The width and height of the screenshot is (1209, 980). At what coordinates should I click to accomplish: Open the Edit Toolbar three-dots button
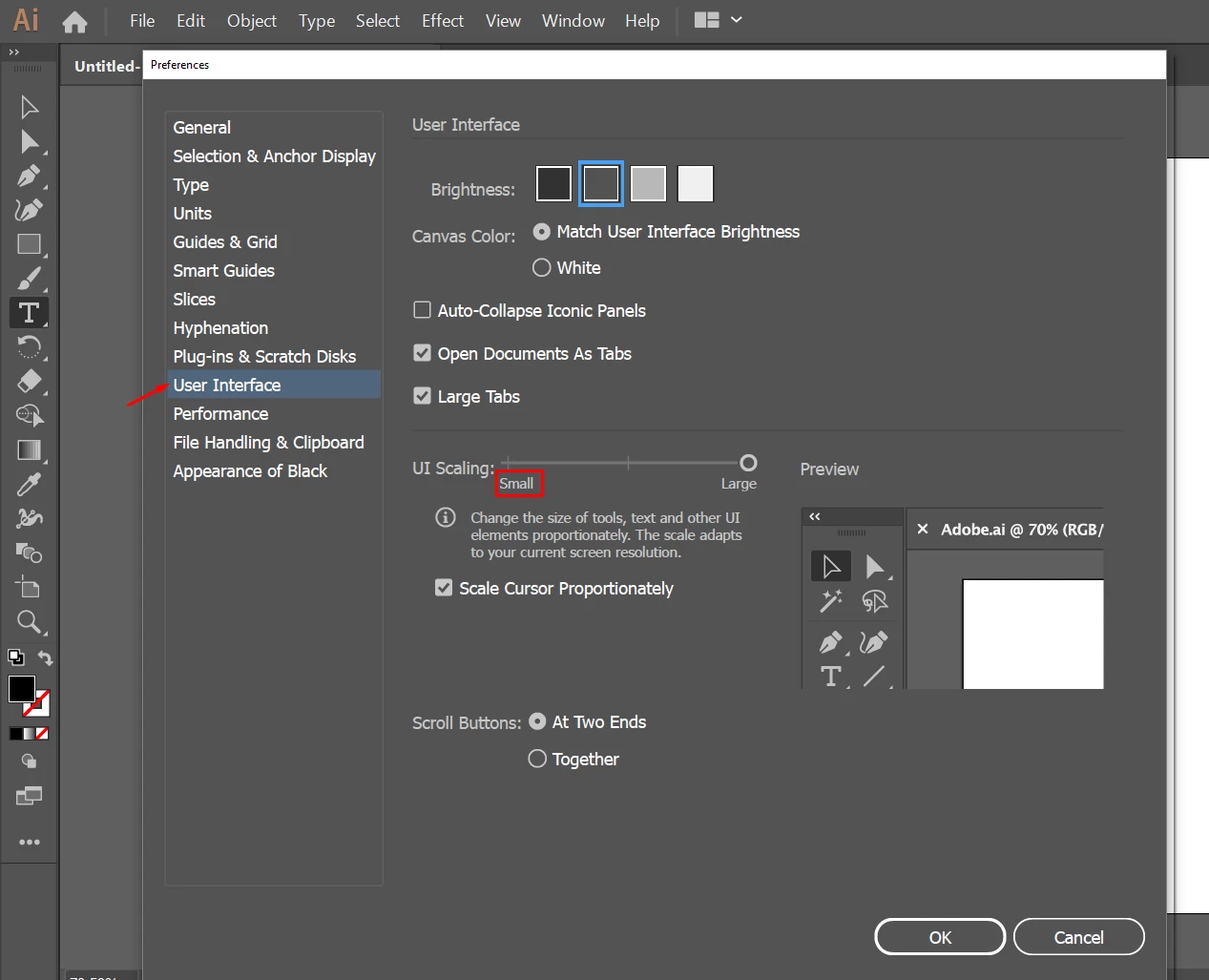tap(29, 843)
